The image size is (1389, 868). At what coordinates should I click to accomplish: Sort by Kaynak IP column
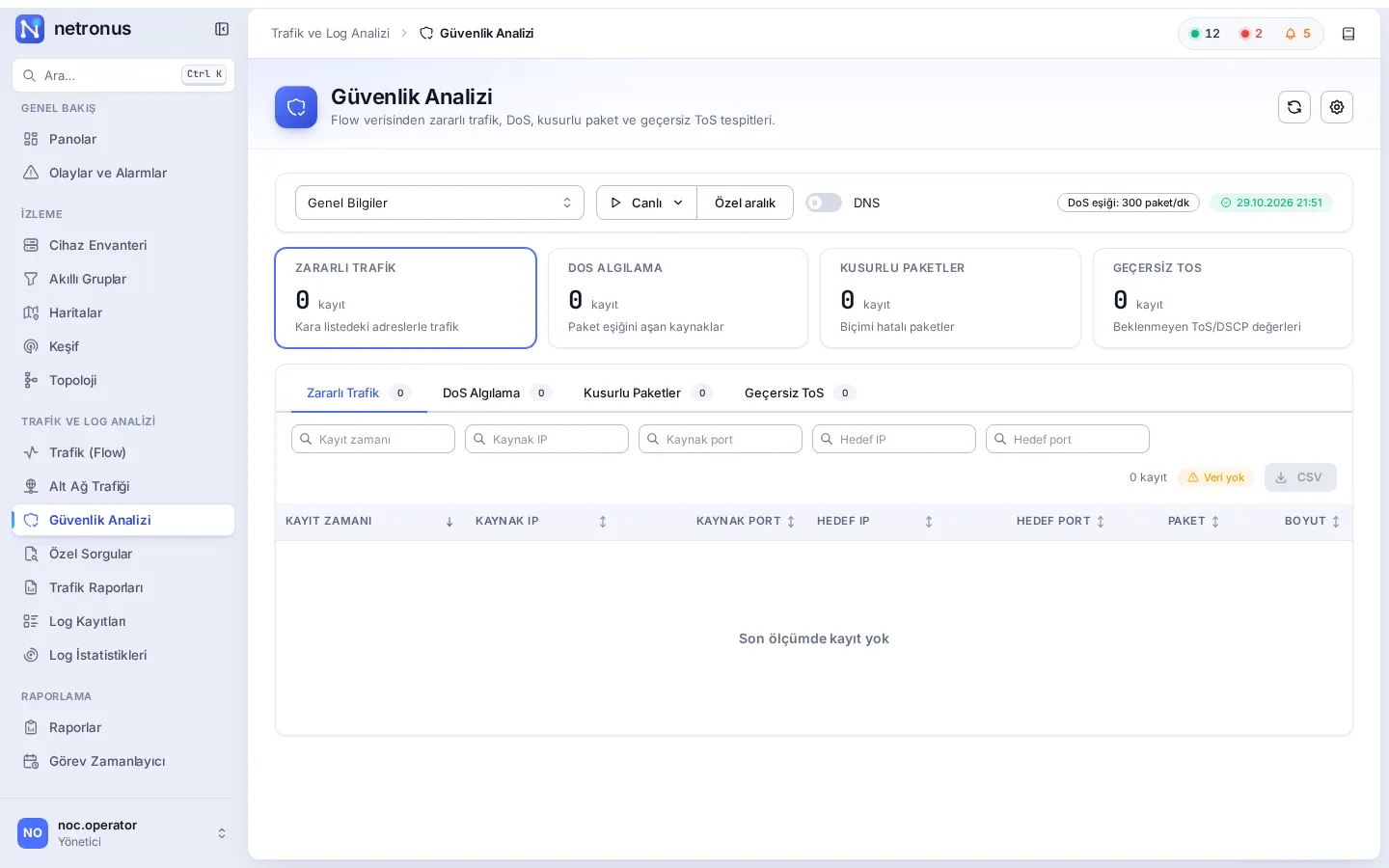click(541, 521)
